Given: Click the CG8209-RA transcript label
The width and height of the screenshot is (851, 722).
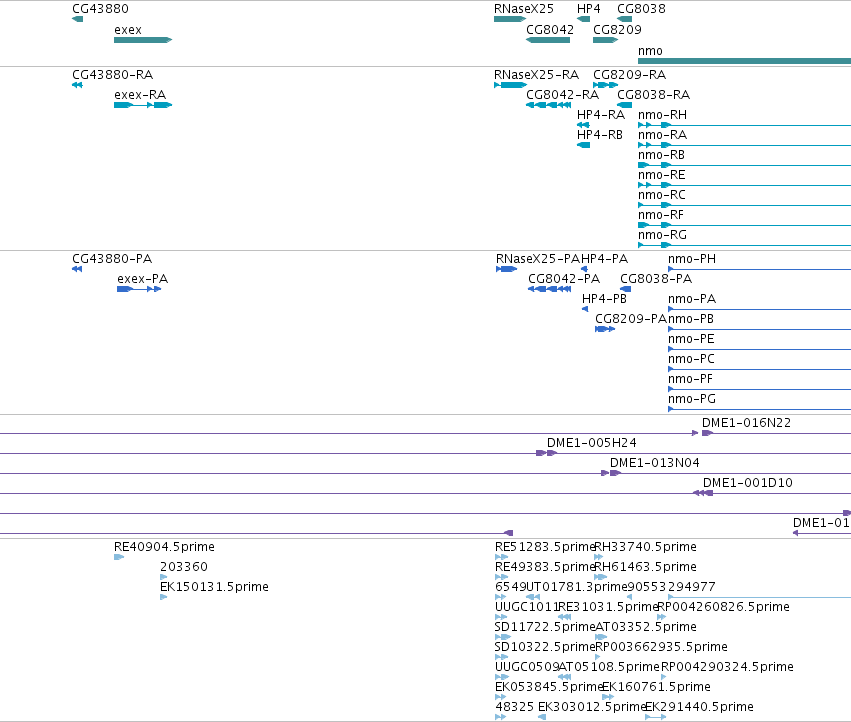Looking at the screenshot, I should click(629, 75).
